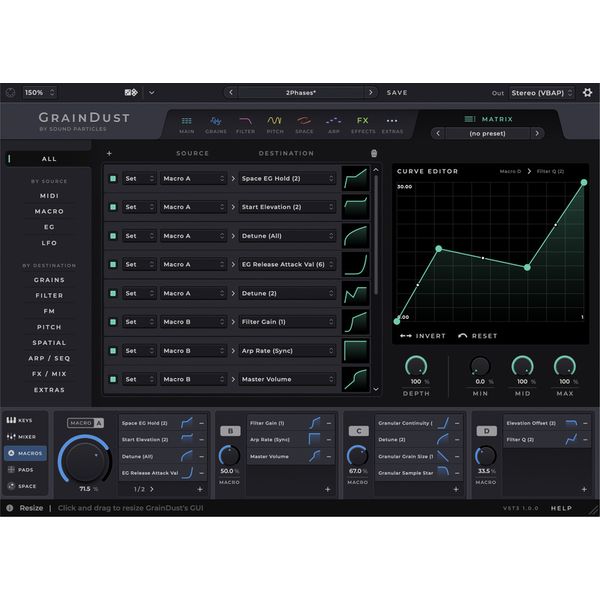Viewport: 600px width, 600px height.
Task: Open the Main section icon
Action: click(186, 121)
